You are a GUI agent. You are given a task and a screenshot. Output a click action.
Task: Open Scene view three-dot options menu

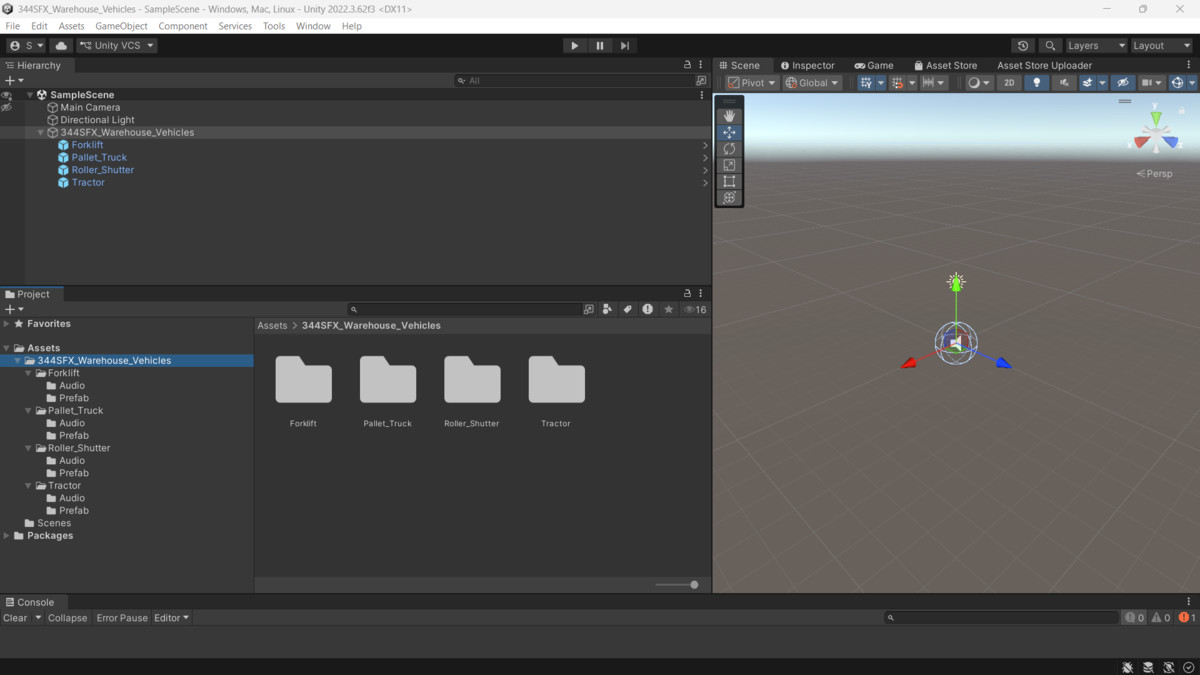pyautogui.click(x=1189, y=65)
